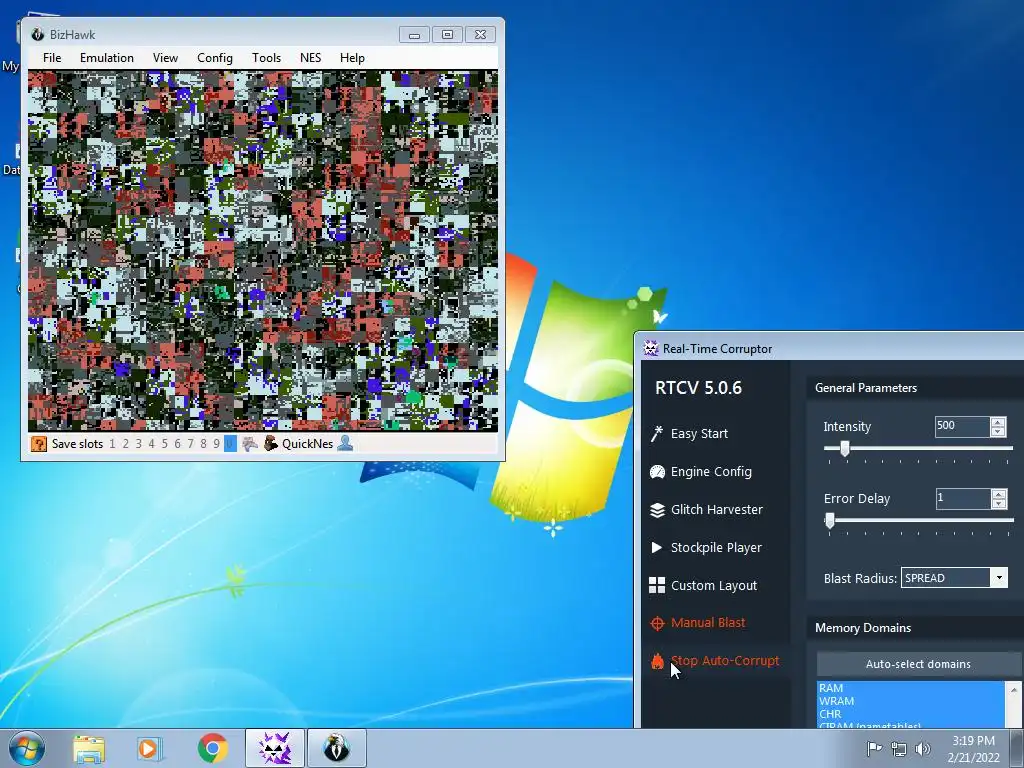Trigger a Manual Blast
1024x768 pixels.
click(x=707, y=622)
